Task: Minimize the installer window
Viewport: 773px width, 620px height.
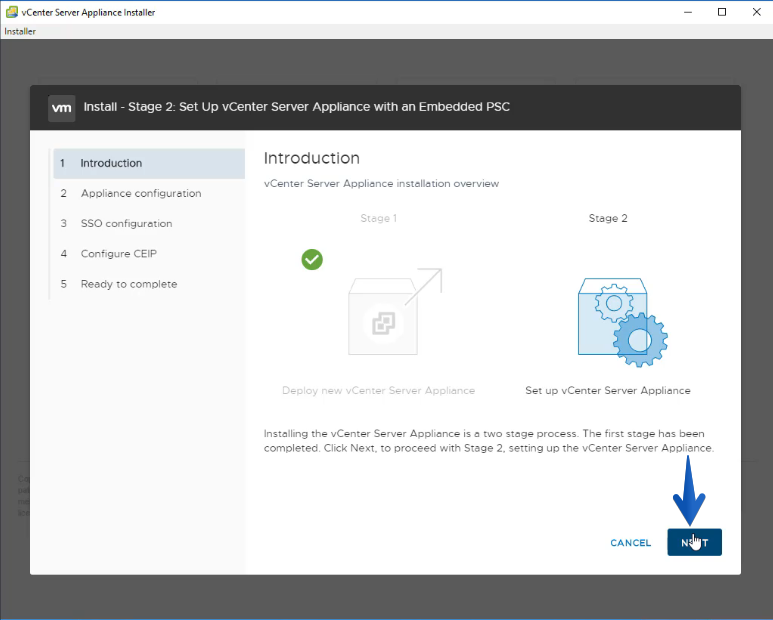Action: tap(688, 12)
